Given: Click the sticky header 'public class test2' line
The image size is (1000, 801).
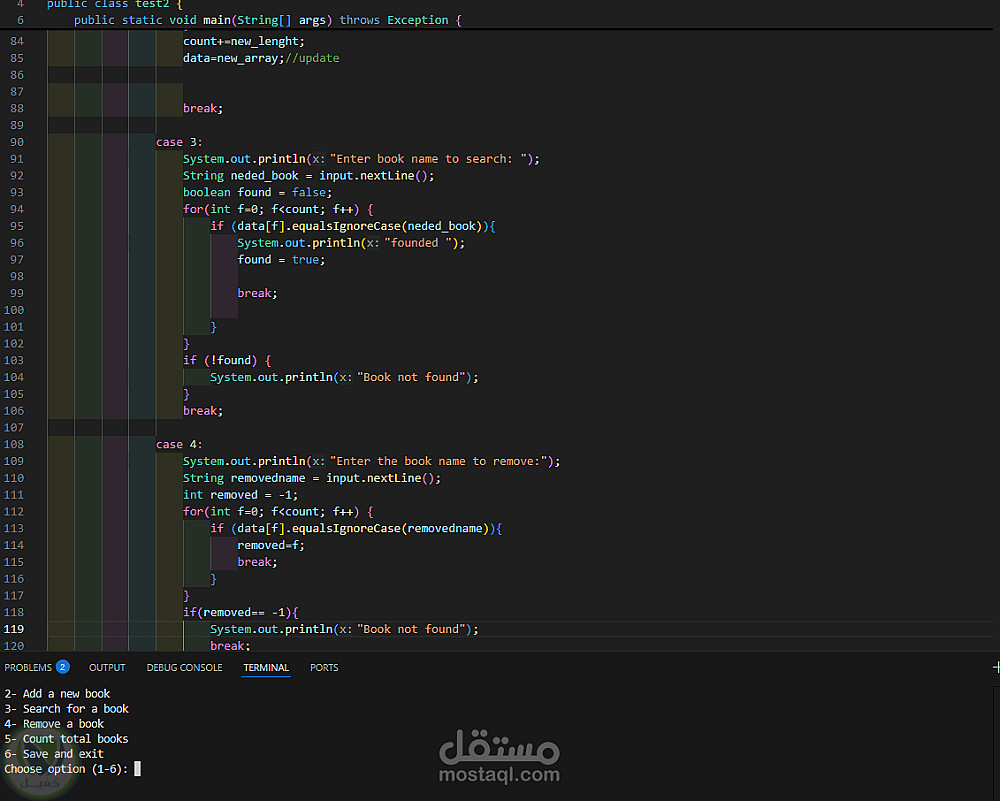Looking at the screenshot, I should 115,4.
